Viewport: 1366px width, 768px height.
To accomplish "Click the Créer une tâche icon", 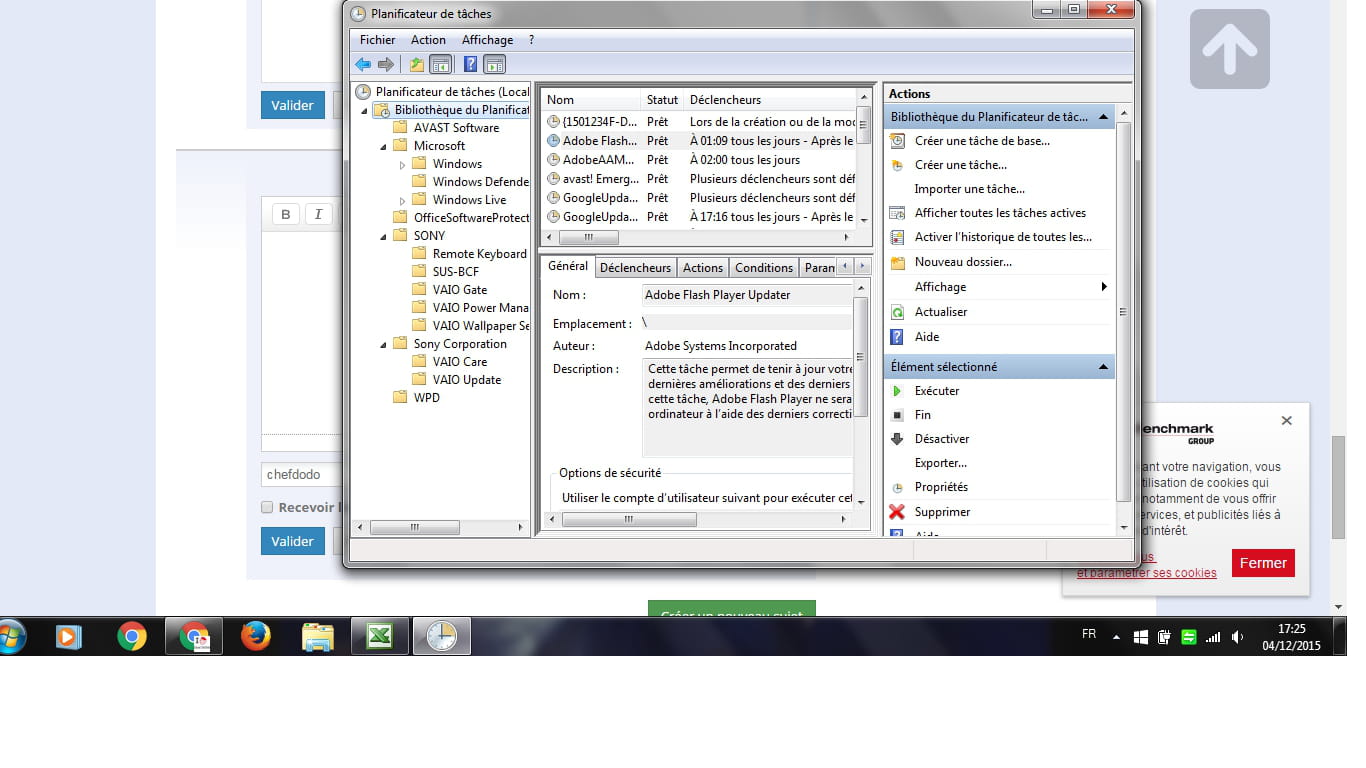I will (897, 165).
